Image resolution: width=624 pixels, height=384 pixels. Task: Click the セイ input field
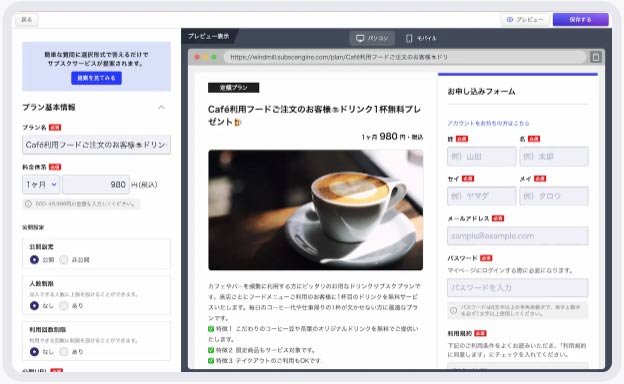coord(482,196)
